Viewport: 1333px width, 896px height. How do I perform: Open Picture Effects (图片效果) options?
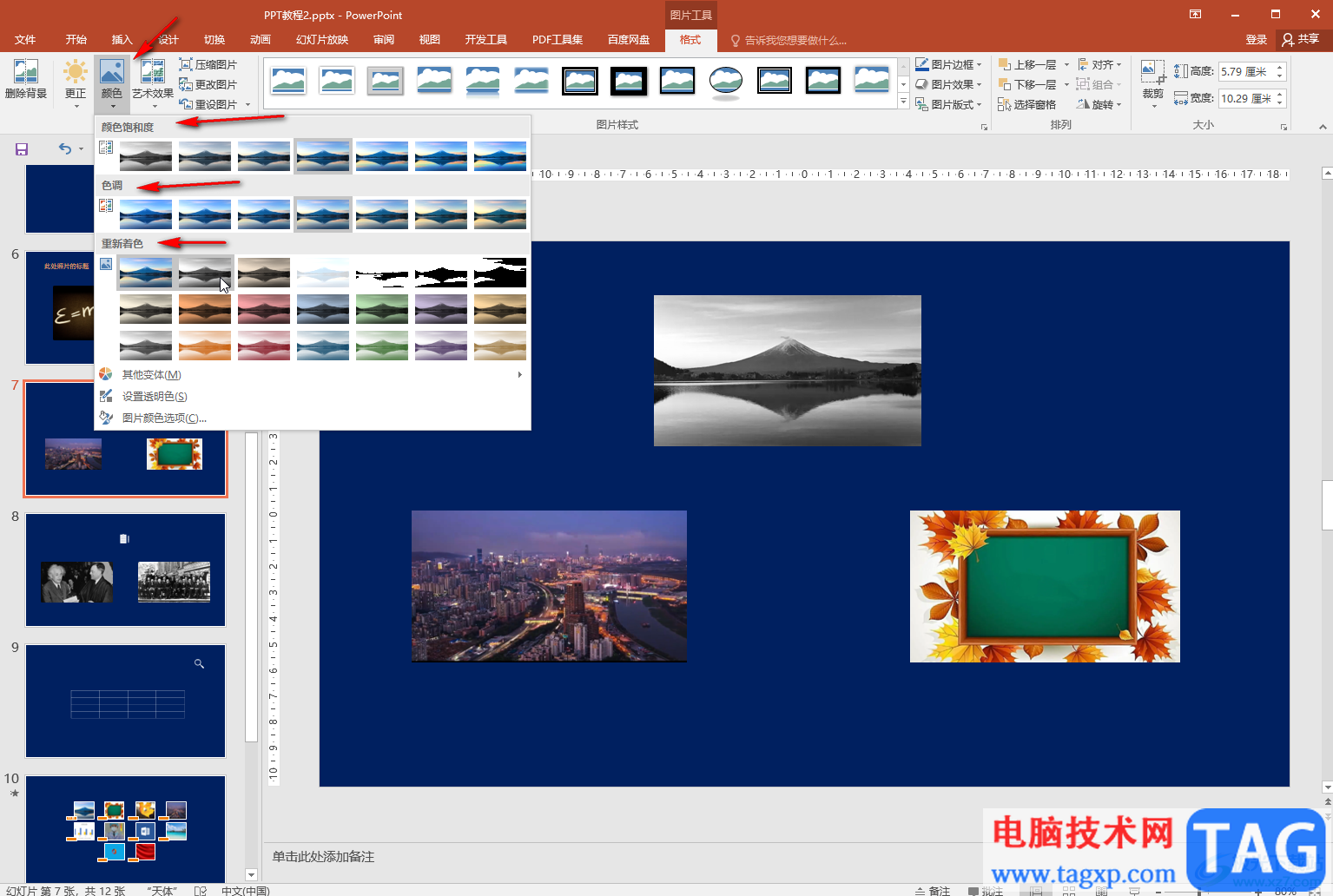click(948, 84)
